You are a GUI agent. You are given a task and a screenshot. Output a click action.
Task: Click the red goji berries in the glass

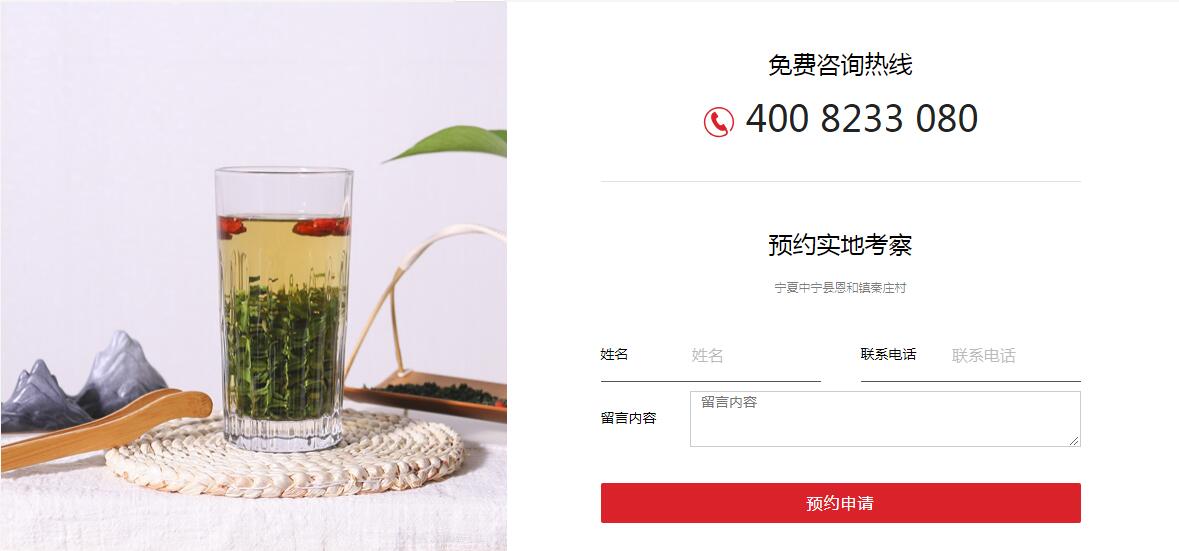point(284,226)
